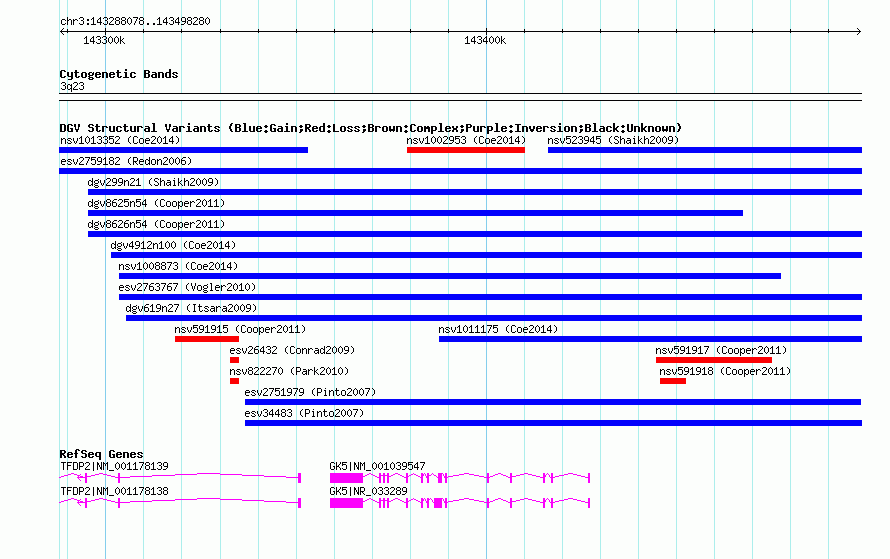Click the nsv1013352 (Coe2014) label
The width and height of the screenshot is (890, 559).
click(120, 140)
